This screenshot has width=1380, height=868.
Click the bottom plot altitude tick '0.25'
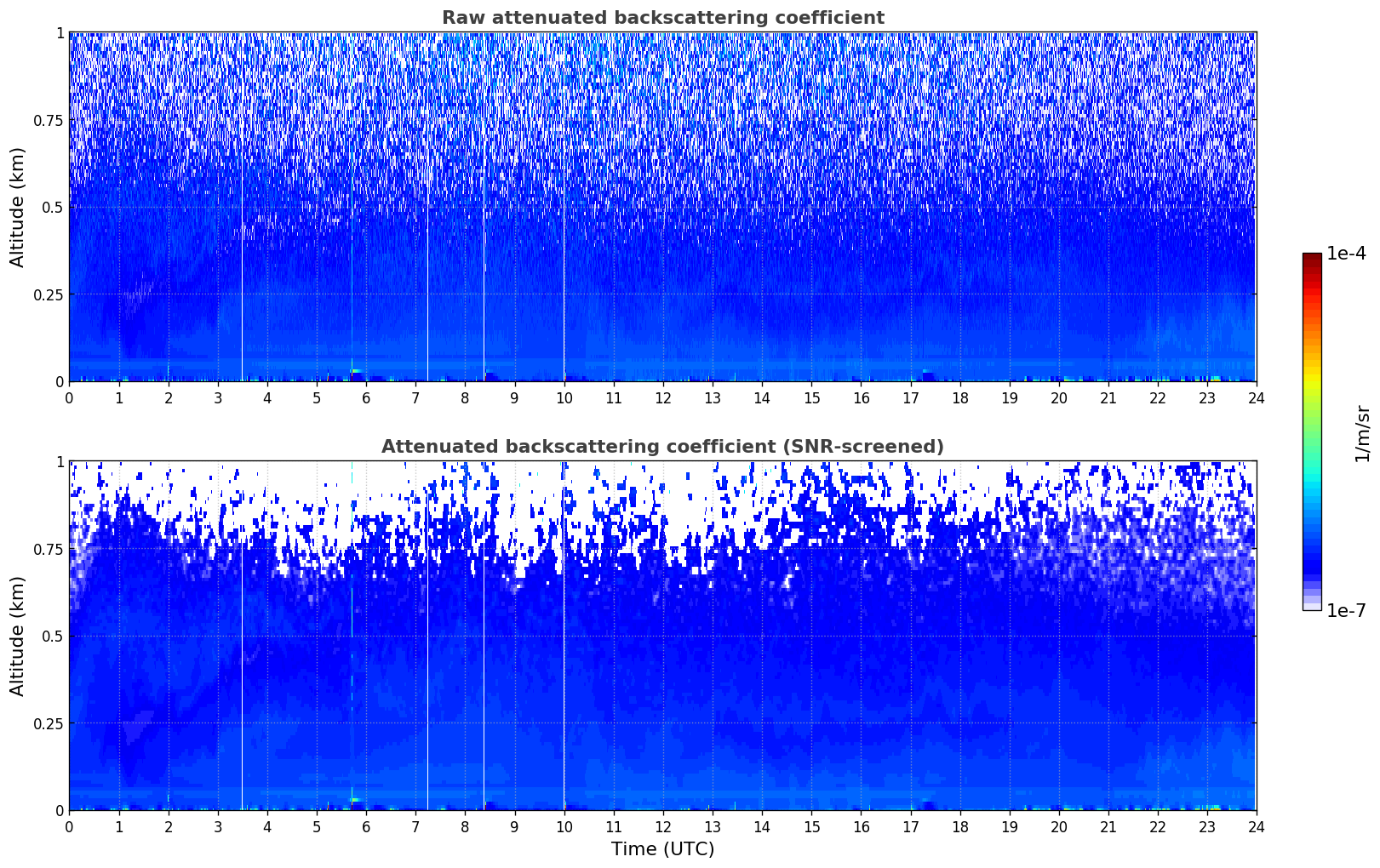click(49, 723)
